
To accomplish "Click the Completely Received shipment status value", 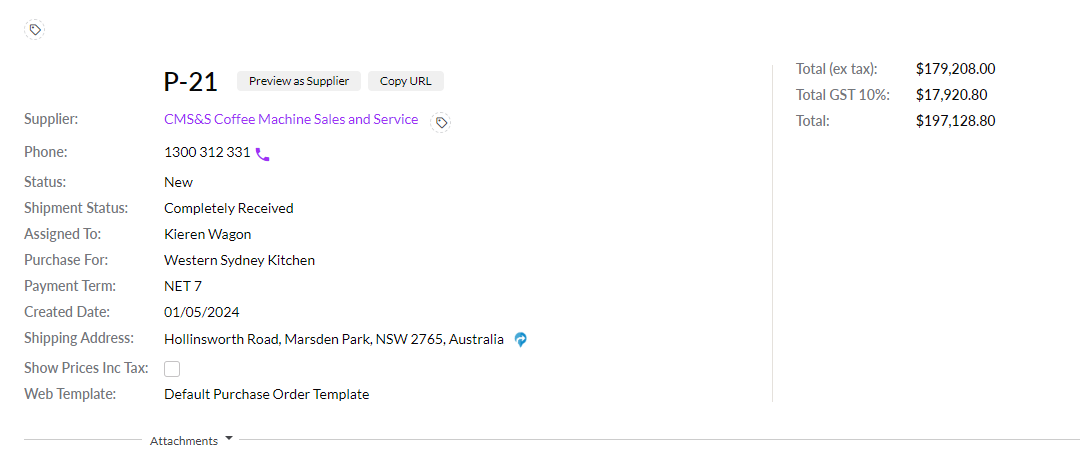I will coord(229,208).
